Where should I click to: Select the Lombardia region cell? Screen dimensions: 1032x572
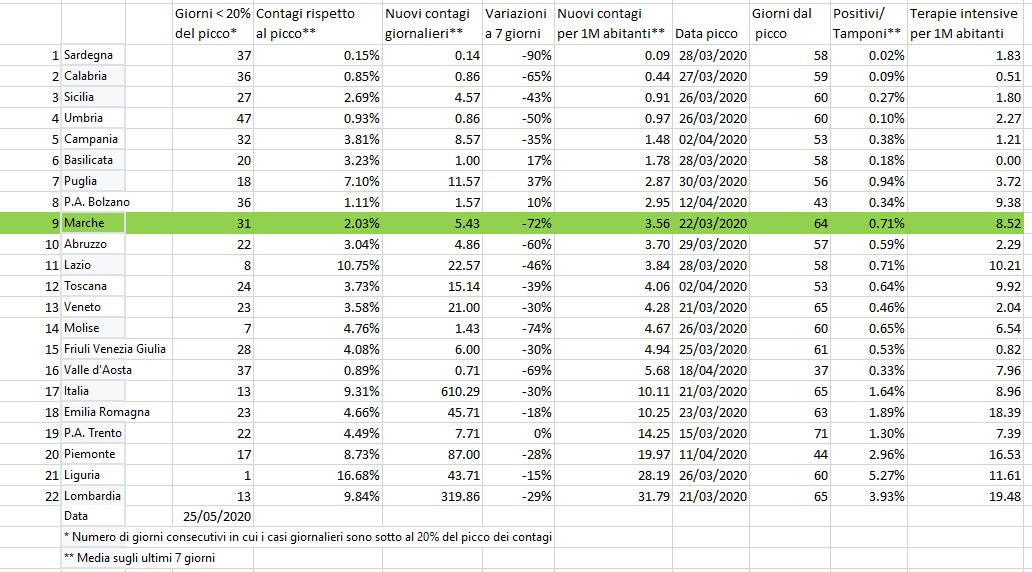coord(93,496)
